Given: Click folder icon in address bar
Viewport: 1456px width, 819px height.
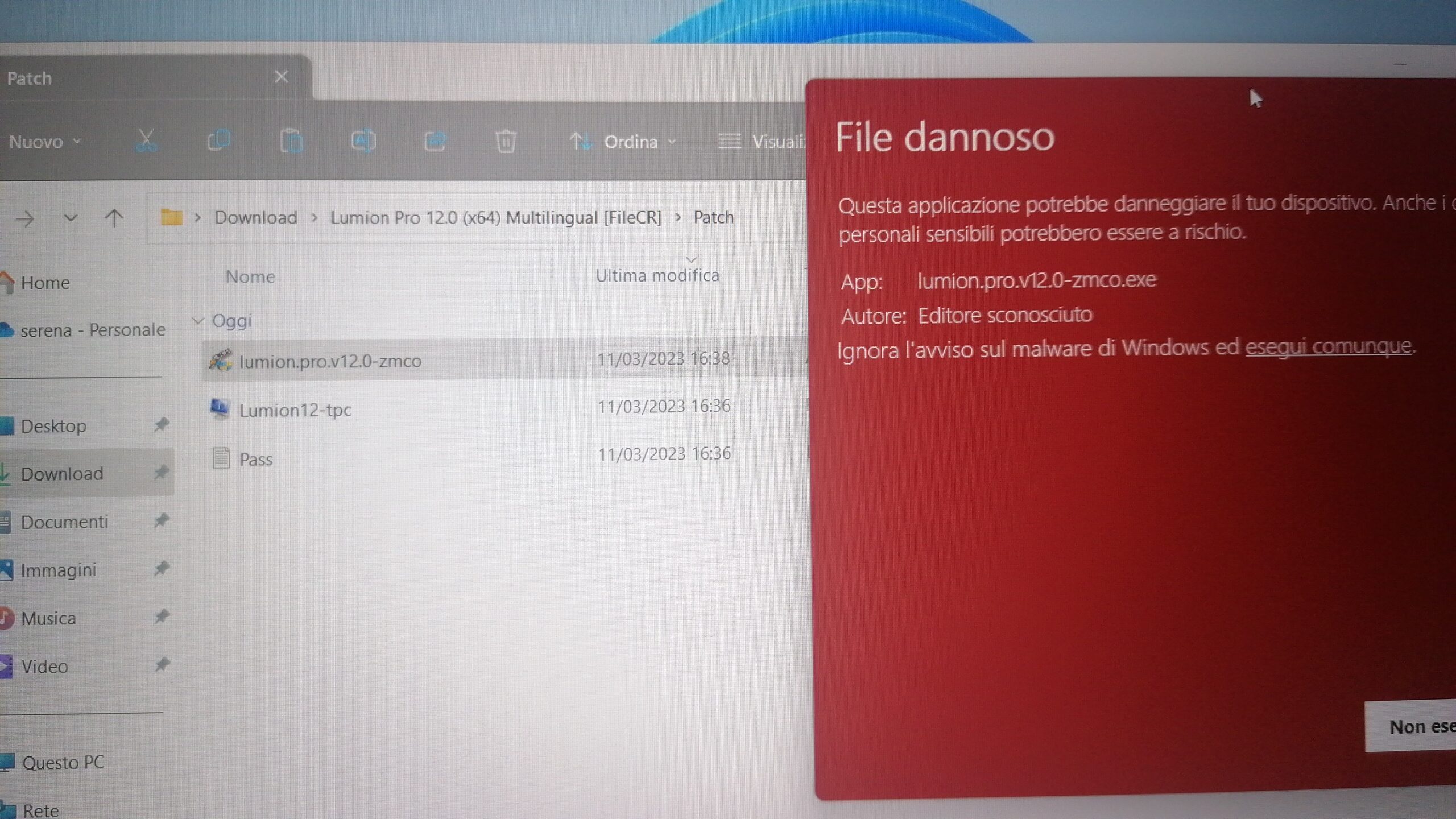Looking at the screenshot, I should click(172, 217).
